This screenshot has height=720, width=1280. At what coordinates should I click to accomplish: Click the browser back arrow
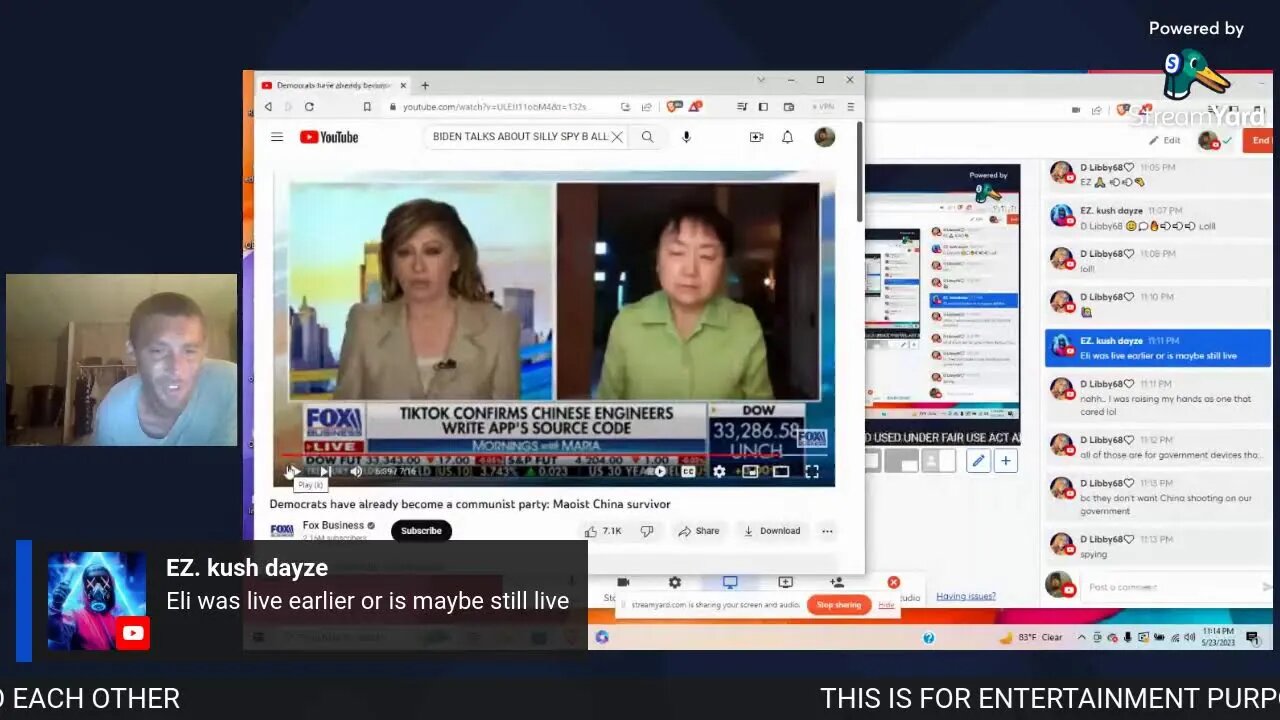point(268,107)
